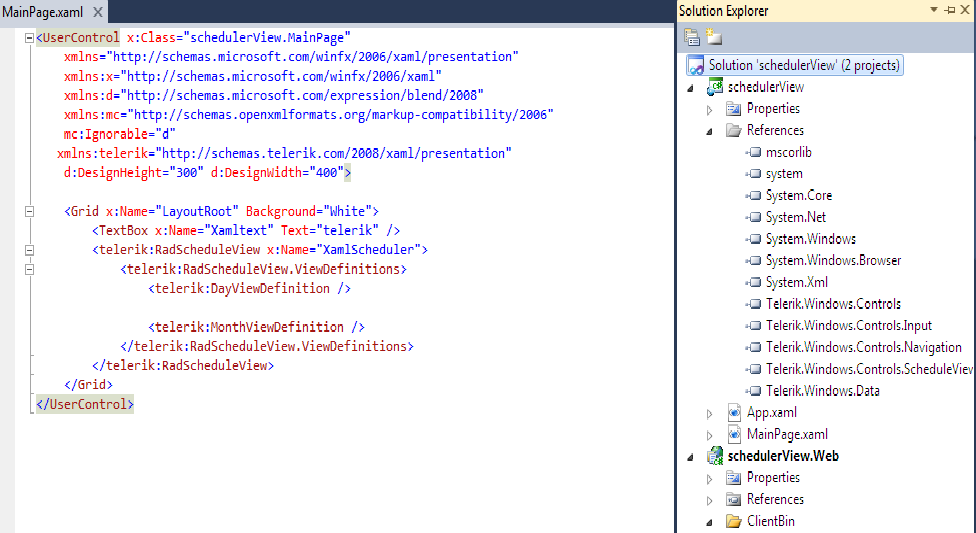The width and height of the screenshot is (976, 533).
Task: Expand Properties under schedulerView.Web
Action: click(x=710, y=479)
